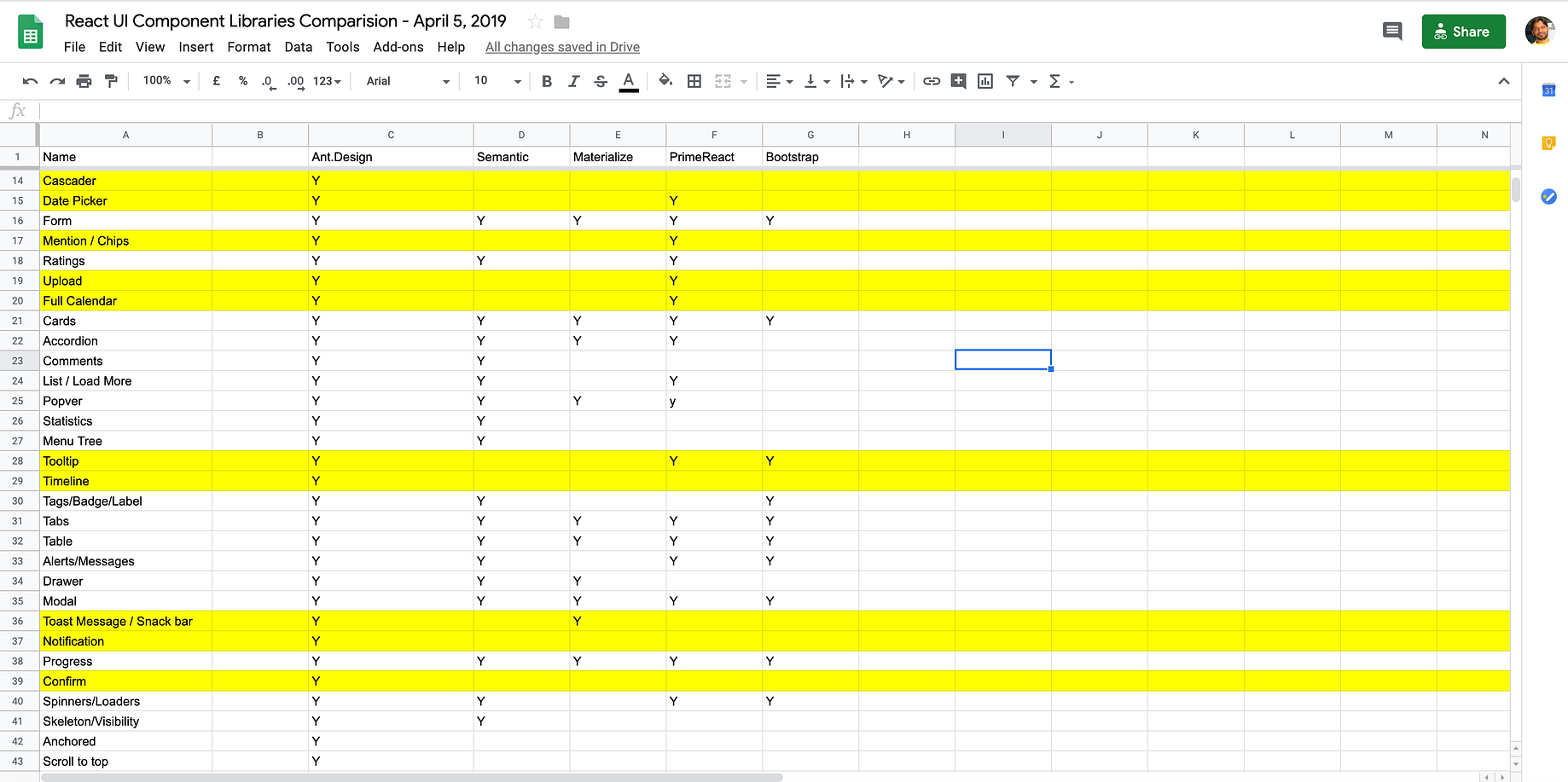Star this spreadsheet

(535, 21)
